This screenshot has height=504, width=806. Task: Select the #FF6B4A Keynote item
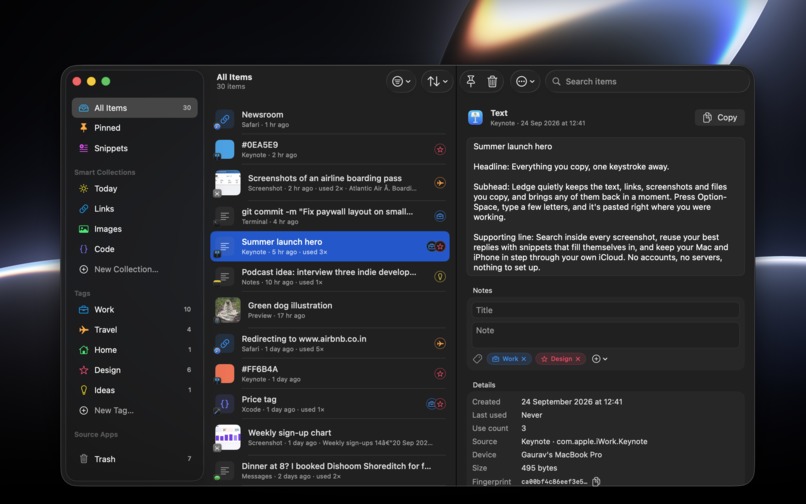(330, 373)
